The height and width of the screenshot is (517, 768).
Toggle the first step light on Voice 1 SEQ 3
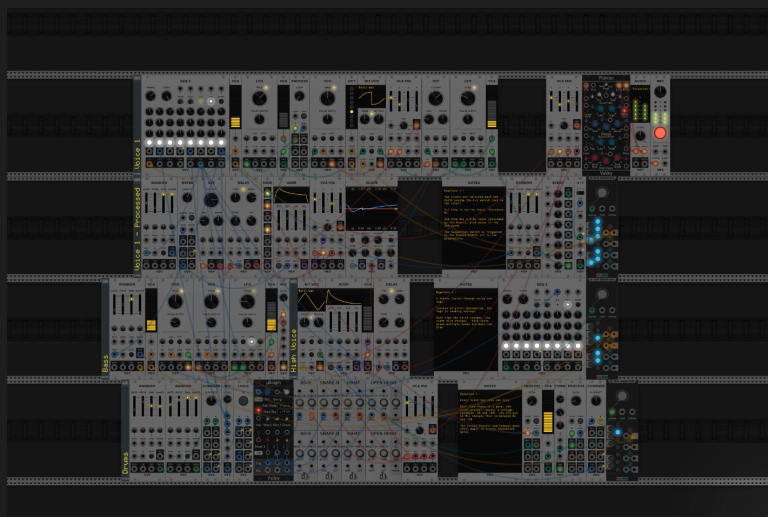(x=149, y=142)
